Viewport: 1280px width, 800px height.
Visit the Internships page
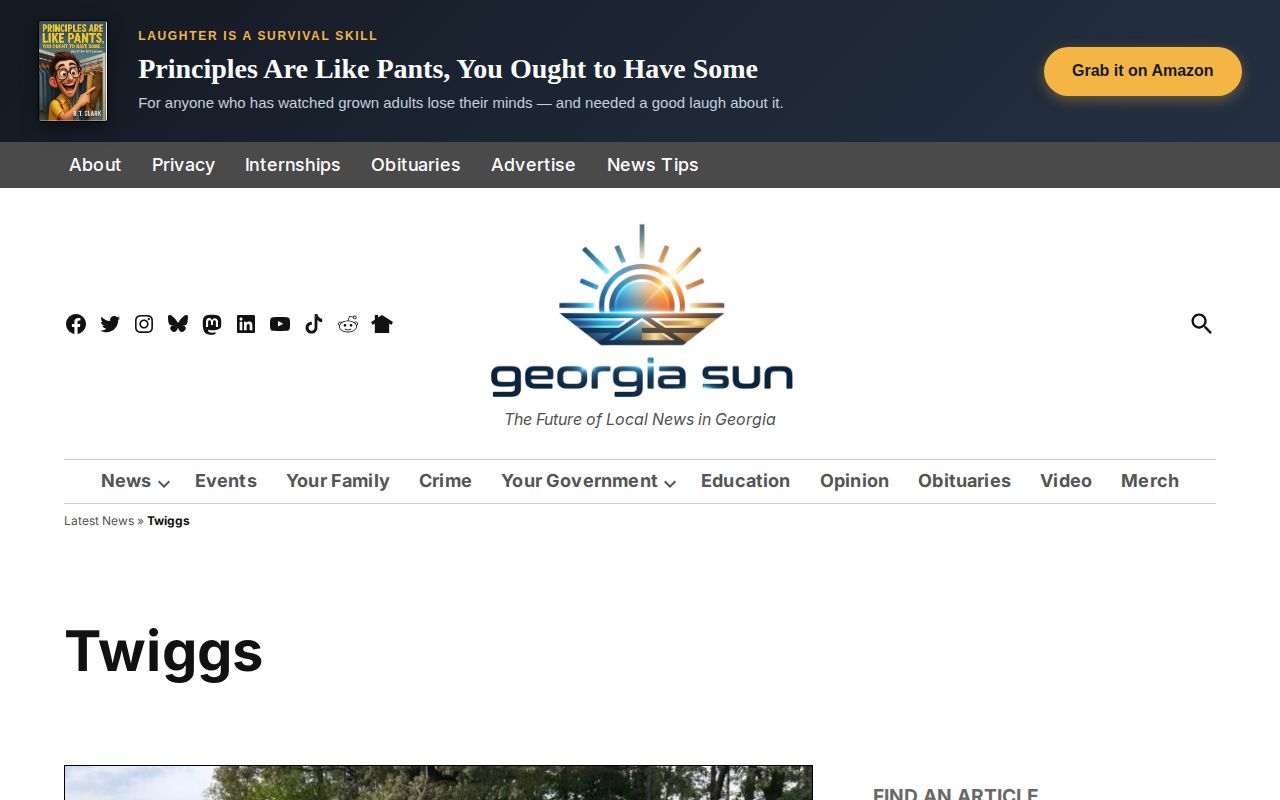click(x=293, y=165)
